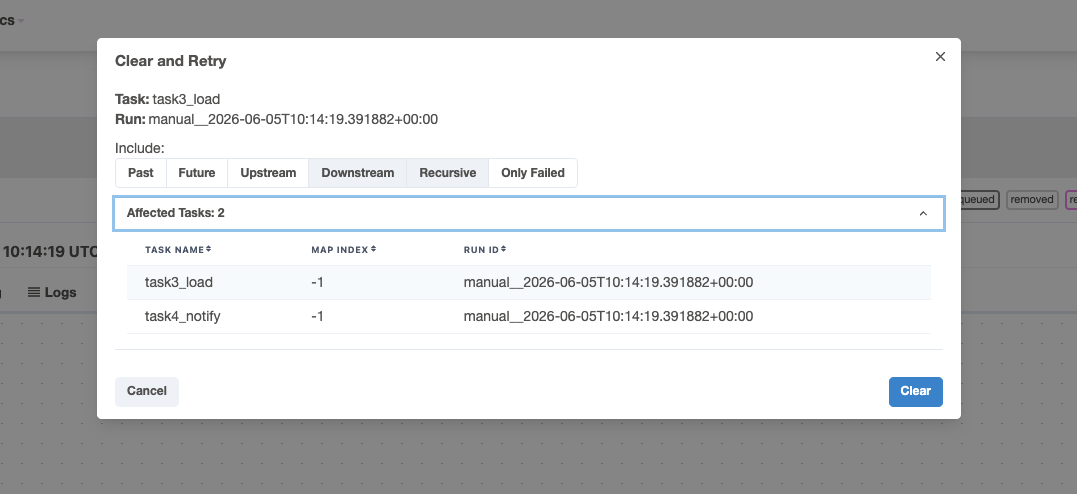Toggle the Past include option
The width and height of the screenshot is (1077, 494).
[141, 172]
